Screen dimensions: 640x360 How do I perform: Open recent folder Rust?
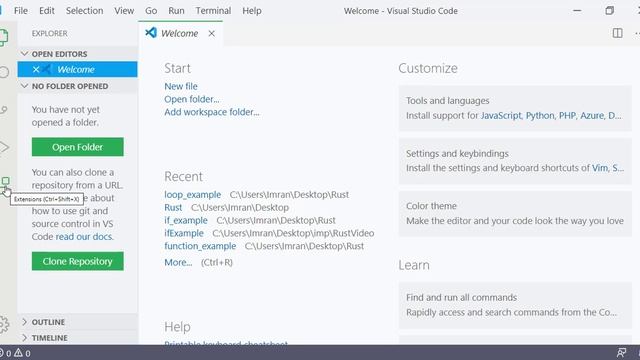coord(173,207)
